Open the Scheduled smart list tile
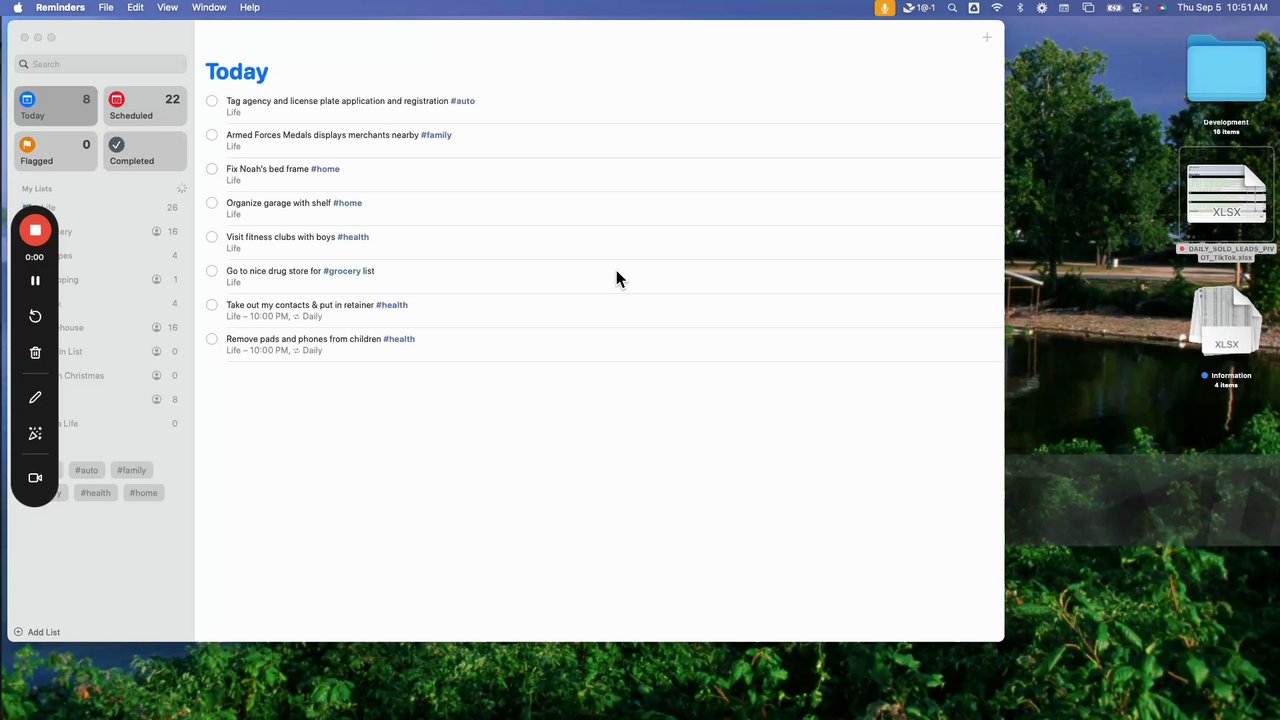1280x720 pixels. click(x=145, y=106)
